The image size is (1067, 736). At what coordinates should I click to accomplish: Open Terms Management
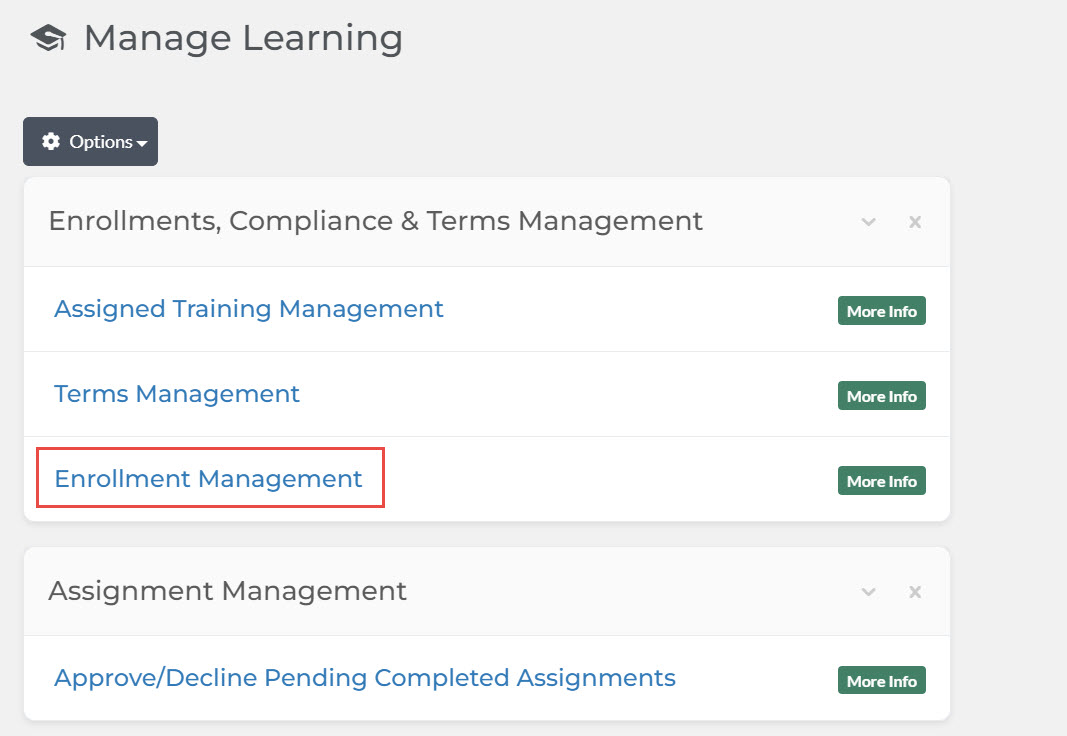176,394
